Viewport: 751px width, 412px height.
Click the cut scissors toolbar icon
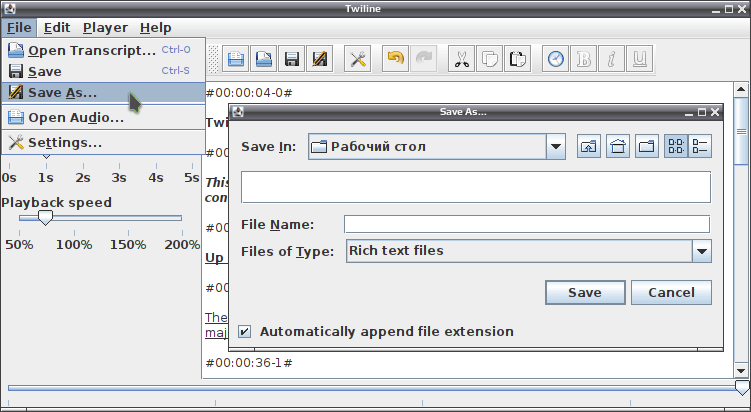click(461, 59)
